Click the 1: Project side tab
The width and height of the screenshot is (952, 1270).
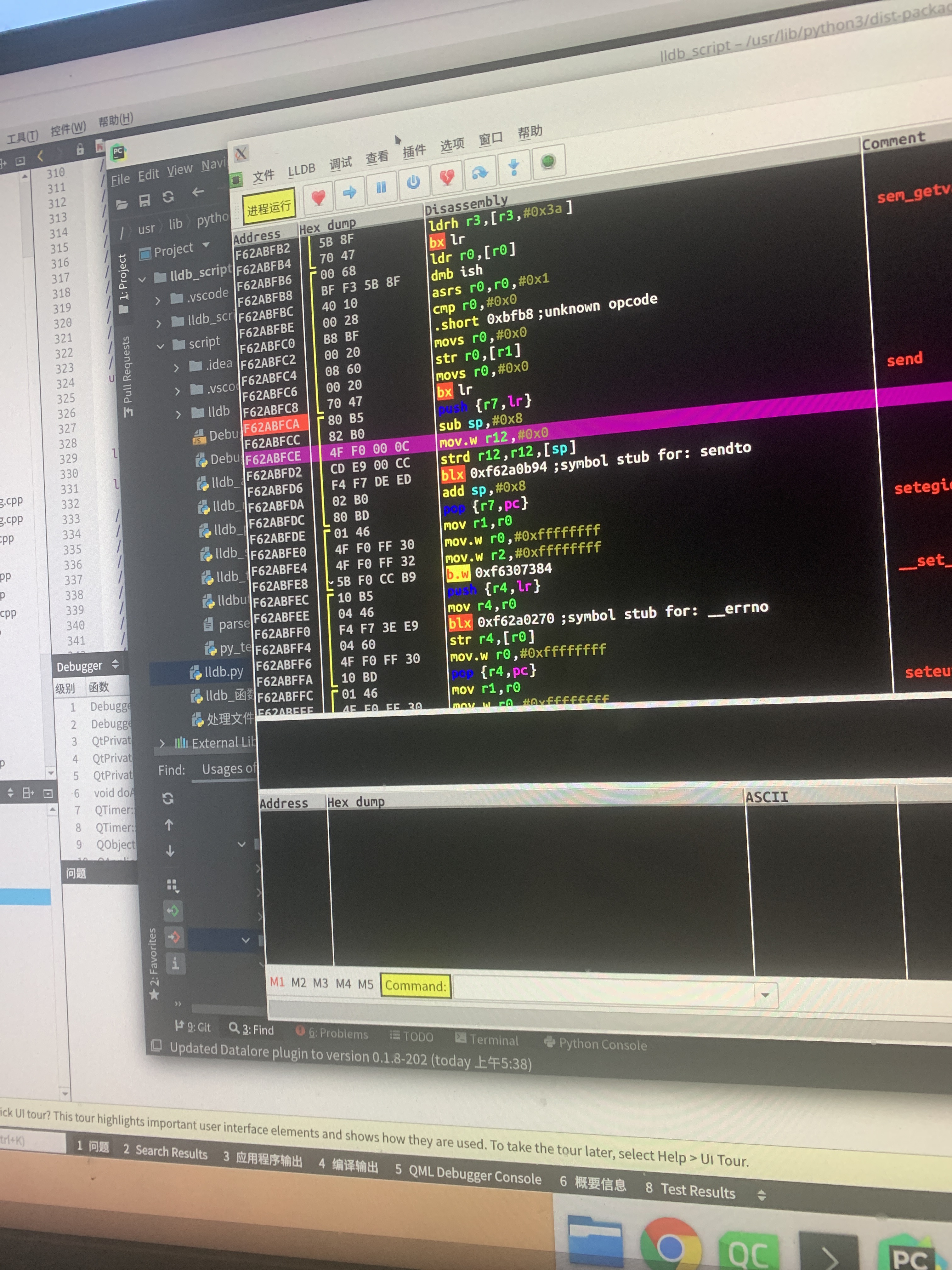(123, 283)
